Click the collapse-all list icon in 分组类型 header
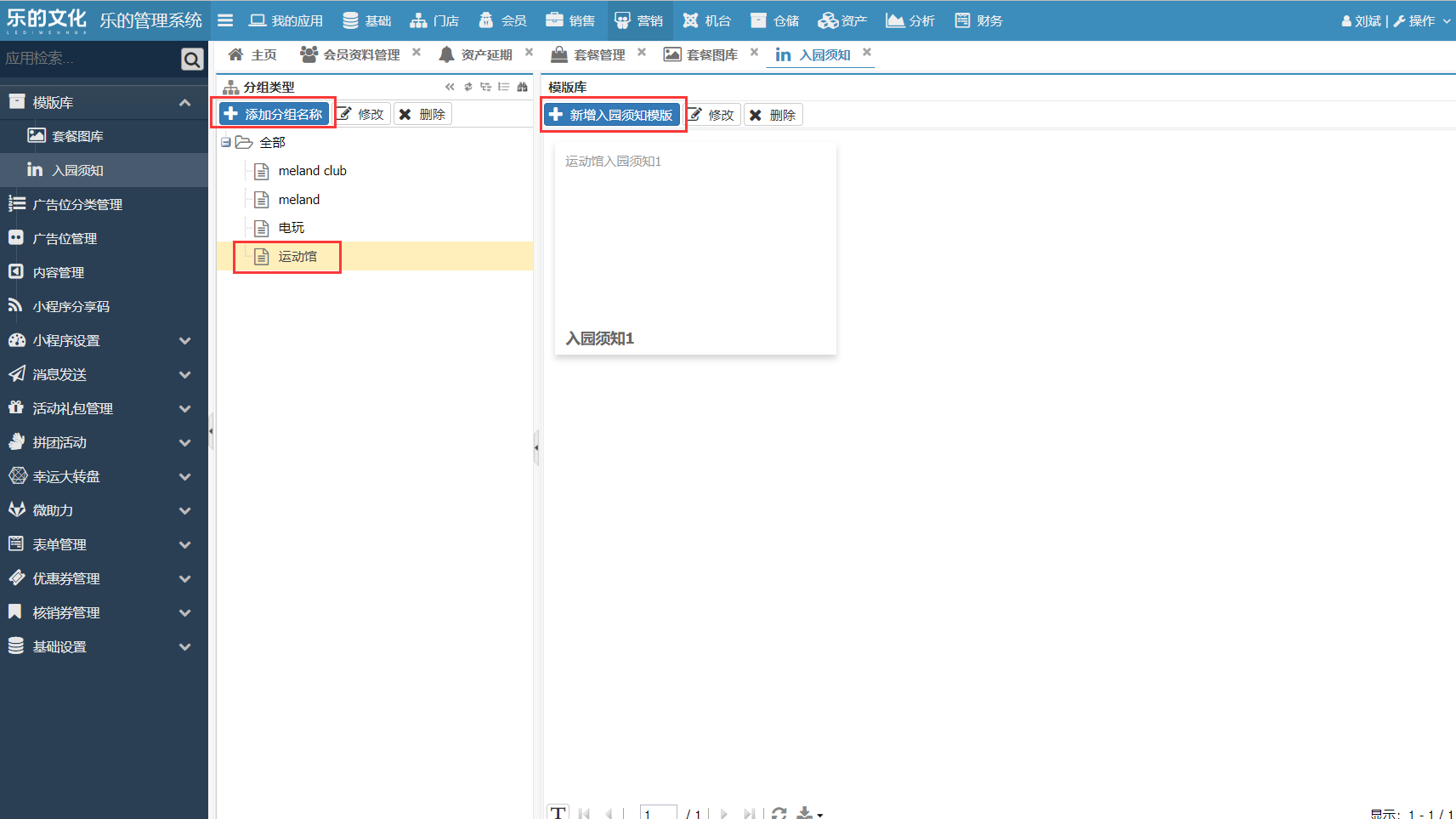This screenshot has width=1456, height=819. coord(504,87)
